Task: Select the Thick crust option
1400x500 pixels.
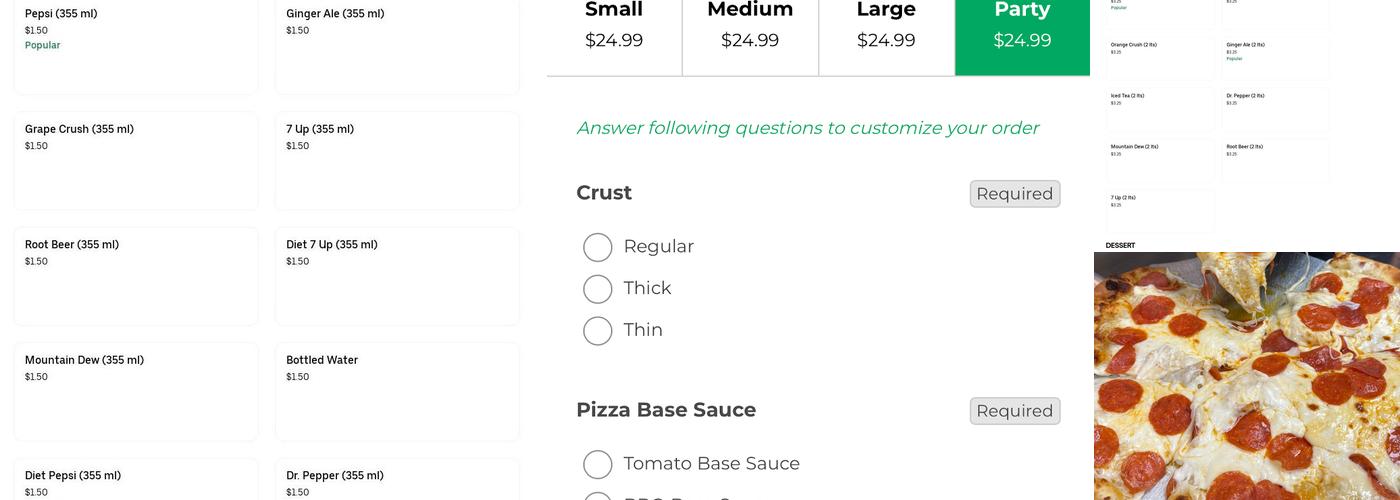Action: tap(598, 289)
